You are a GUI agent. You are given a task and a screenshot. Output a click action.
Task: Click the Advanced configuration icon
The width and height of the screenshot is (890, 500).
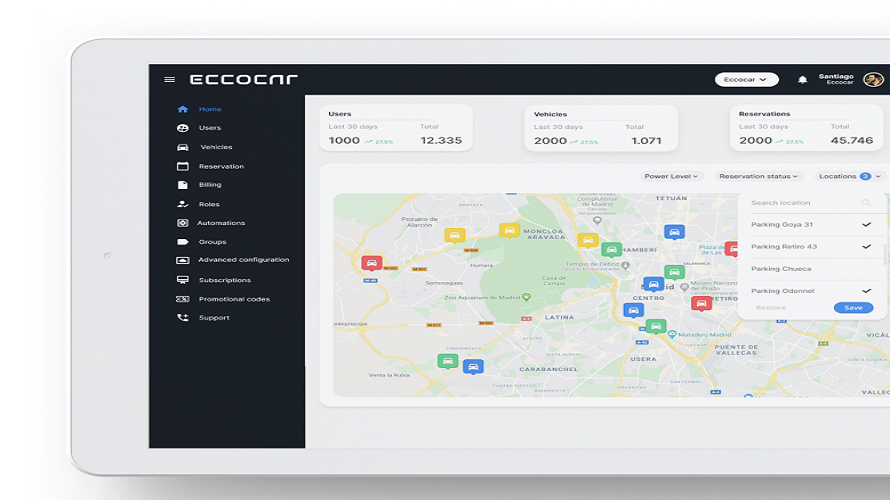click(x=182, y=260)
